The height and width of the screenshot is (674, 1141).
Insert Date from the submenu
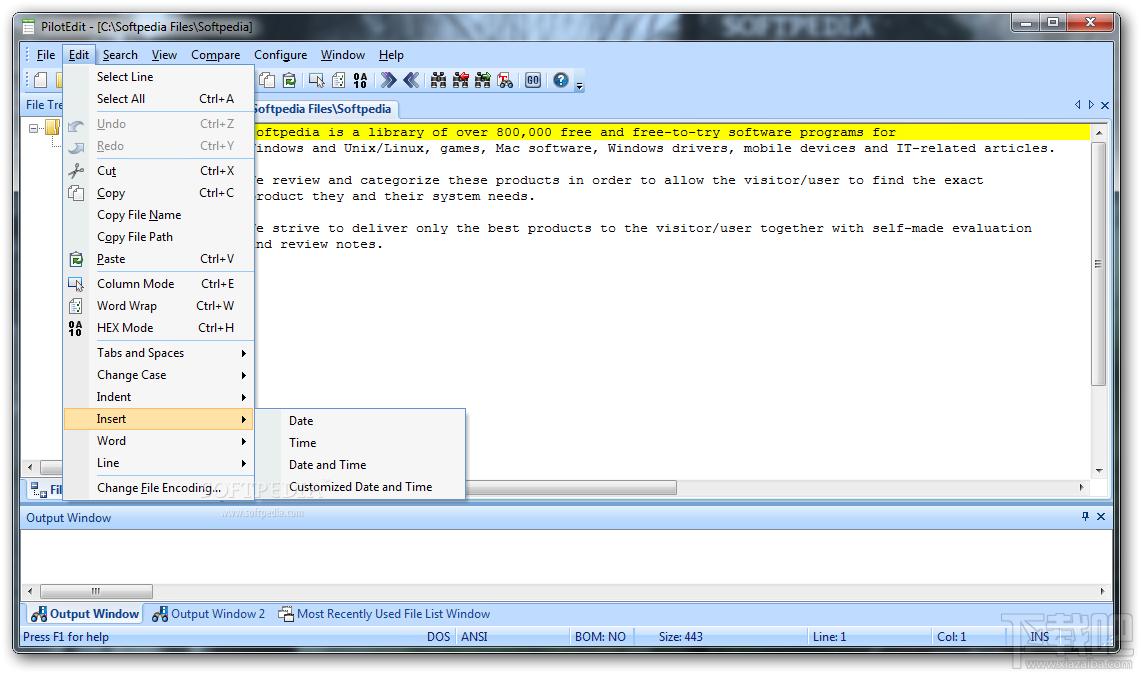pos(360,421)
